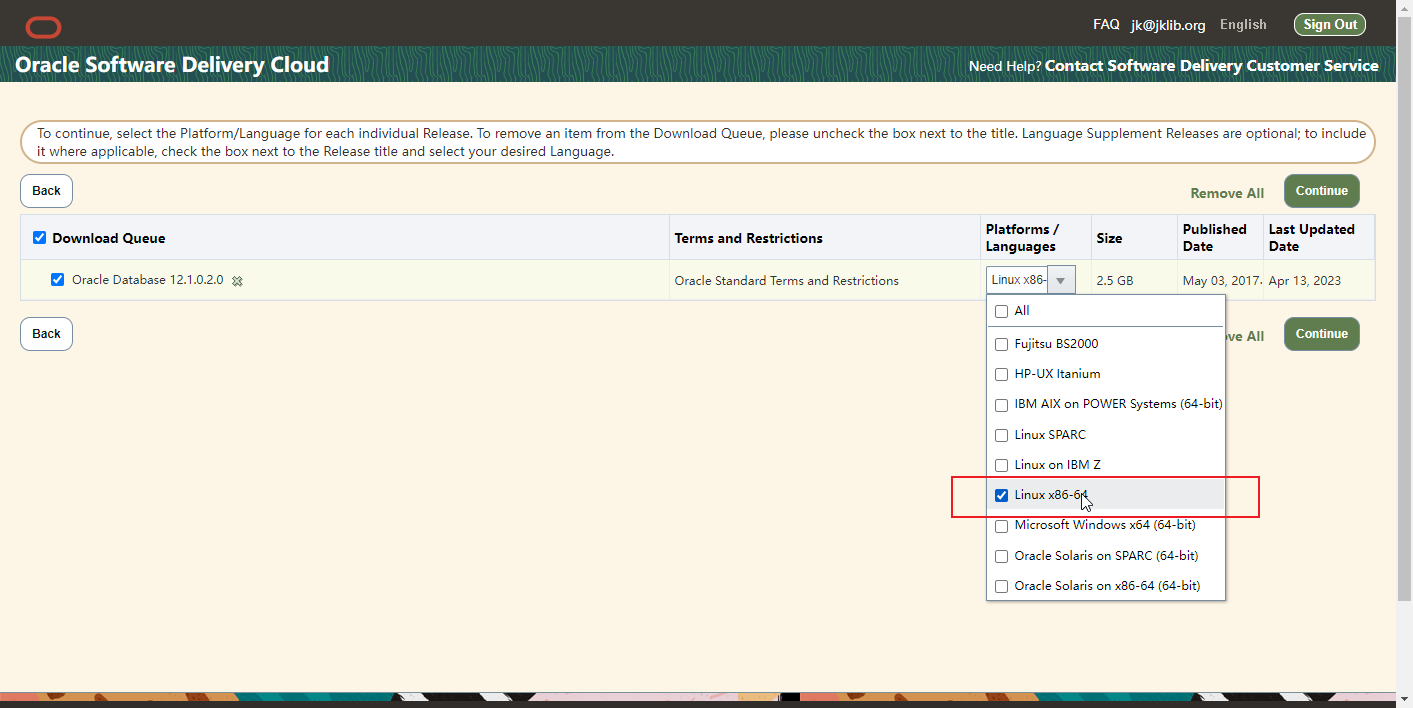Image resolution: width=1413 pixels, height=708 pixels.
Task: Check the All platforms option
Action: coord(1001,311)
